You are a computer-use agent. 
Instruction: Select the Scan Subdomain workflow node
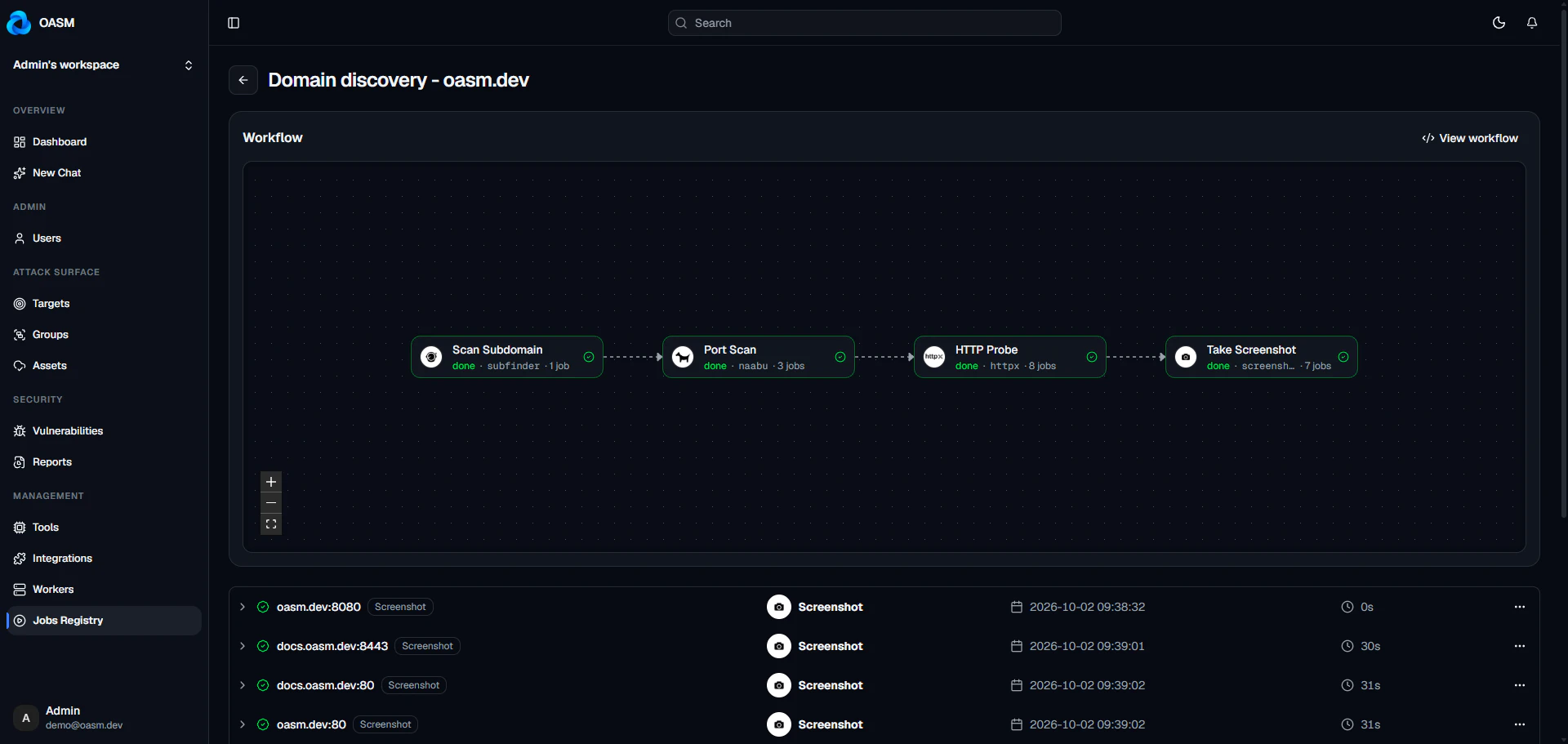(507, 357)
